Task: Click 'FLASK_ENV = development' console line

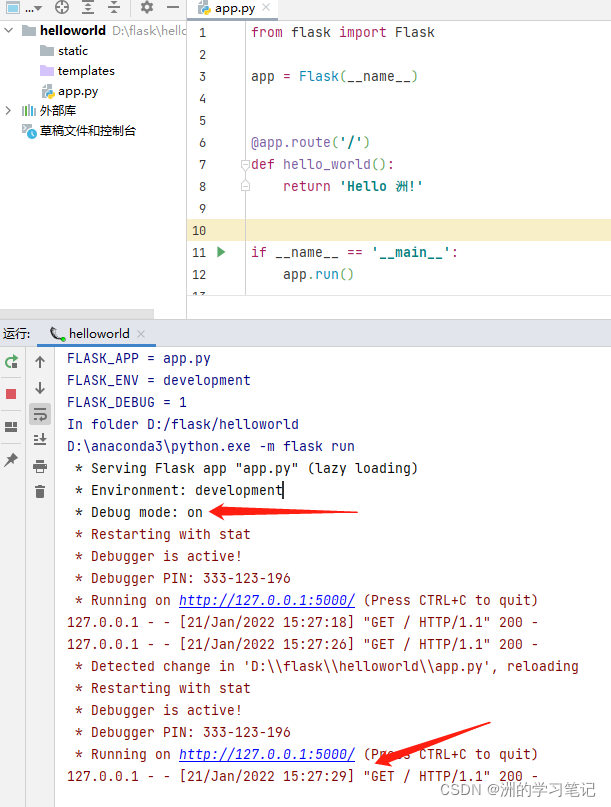Action: point(159,380)
